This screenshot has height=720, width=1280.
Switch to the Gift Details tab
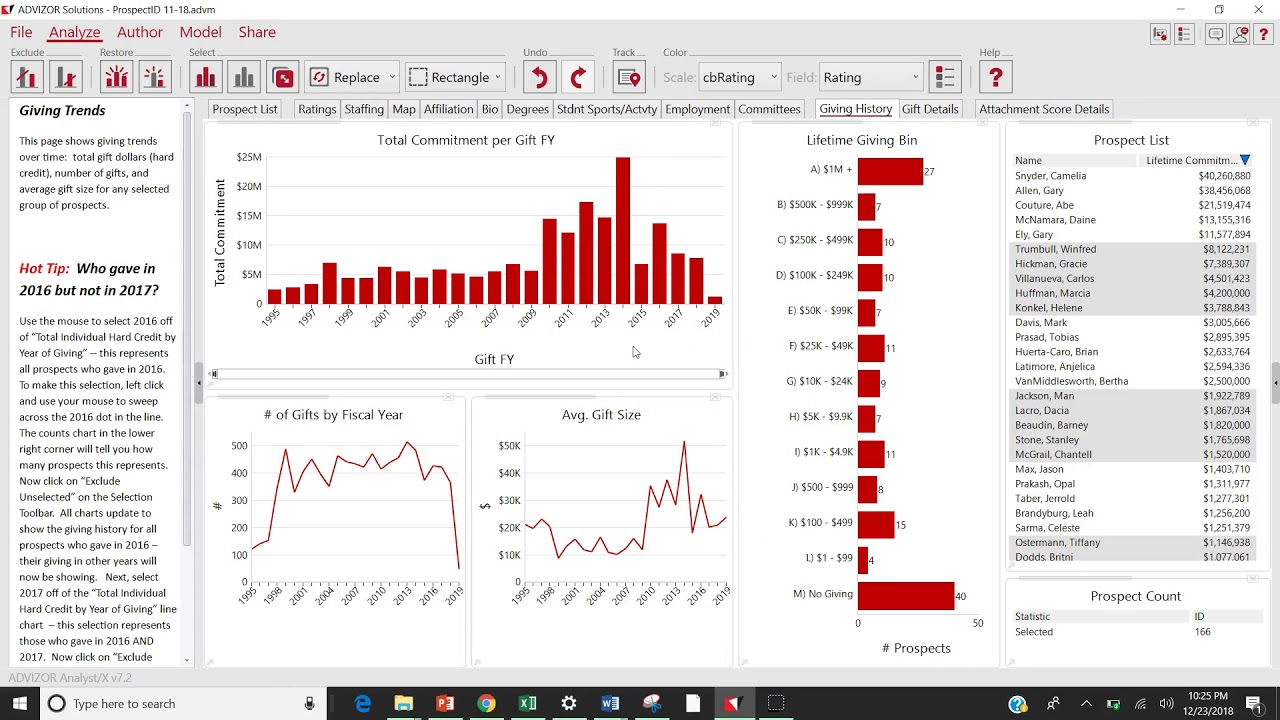(x=930, y=109)
